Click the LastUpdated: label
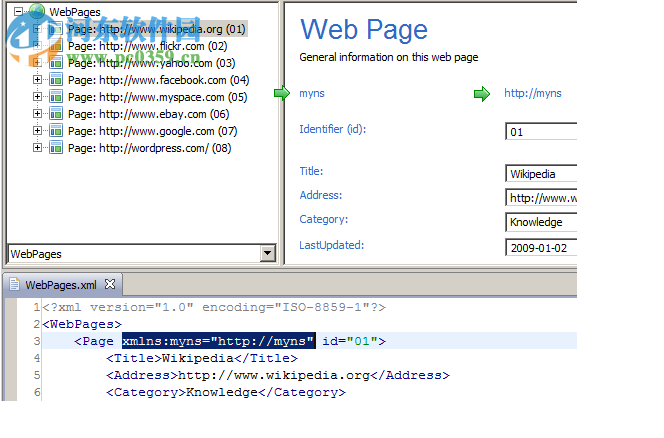Screen dimensions: 664x438 tap(332, 245)
